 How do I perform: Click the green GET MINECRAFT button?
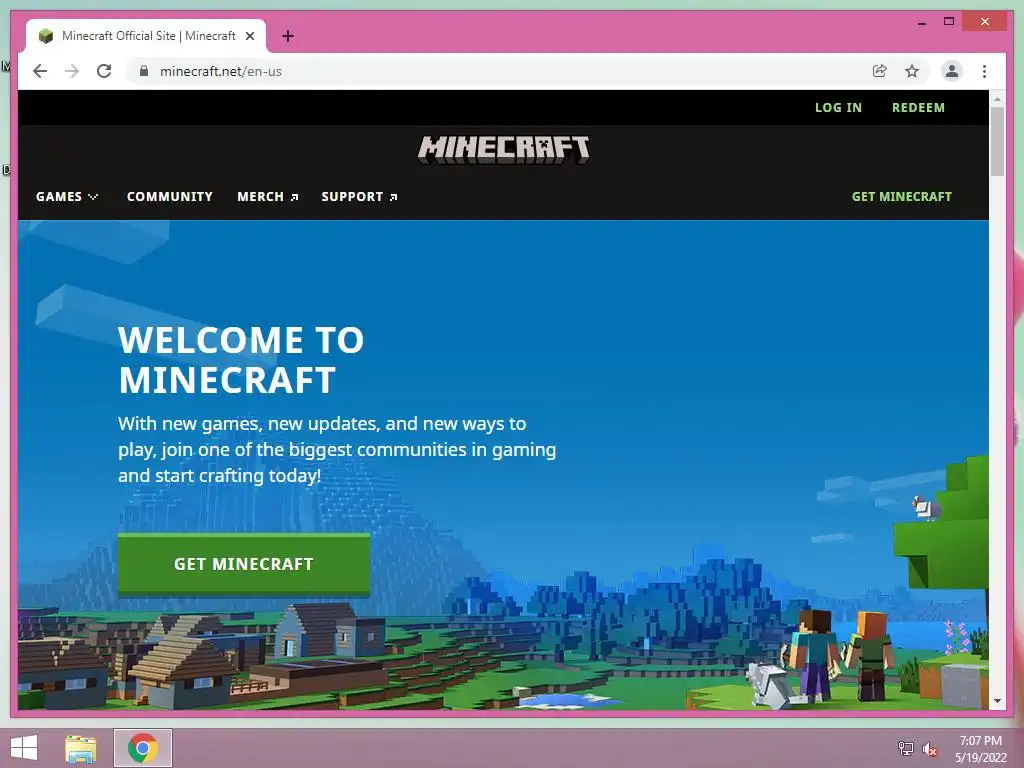pos(244,564)
